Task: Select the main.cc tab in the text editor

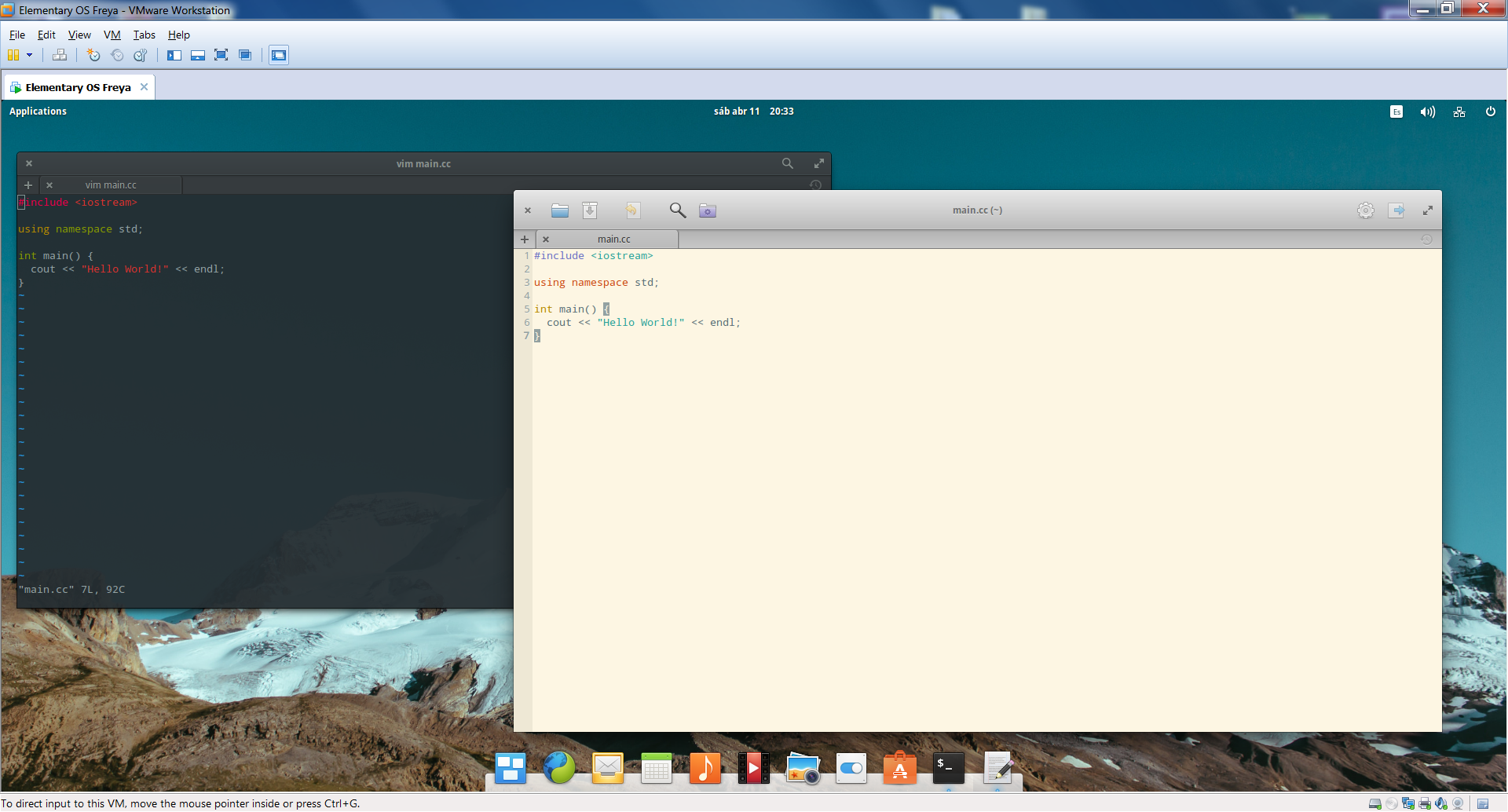Action: click(613, 240)
